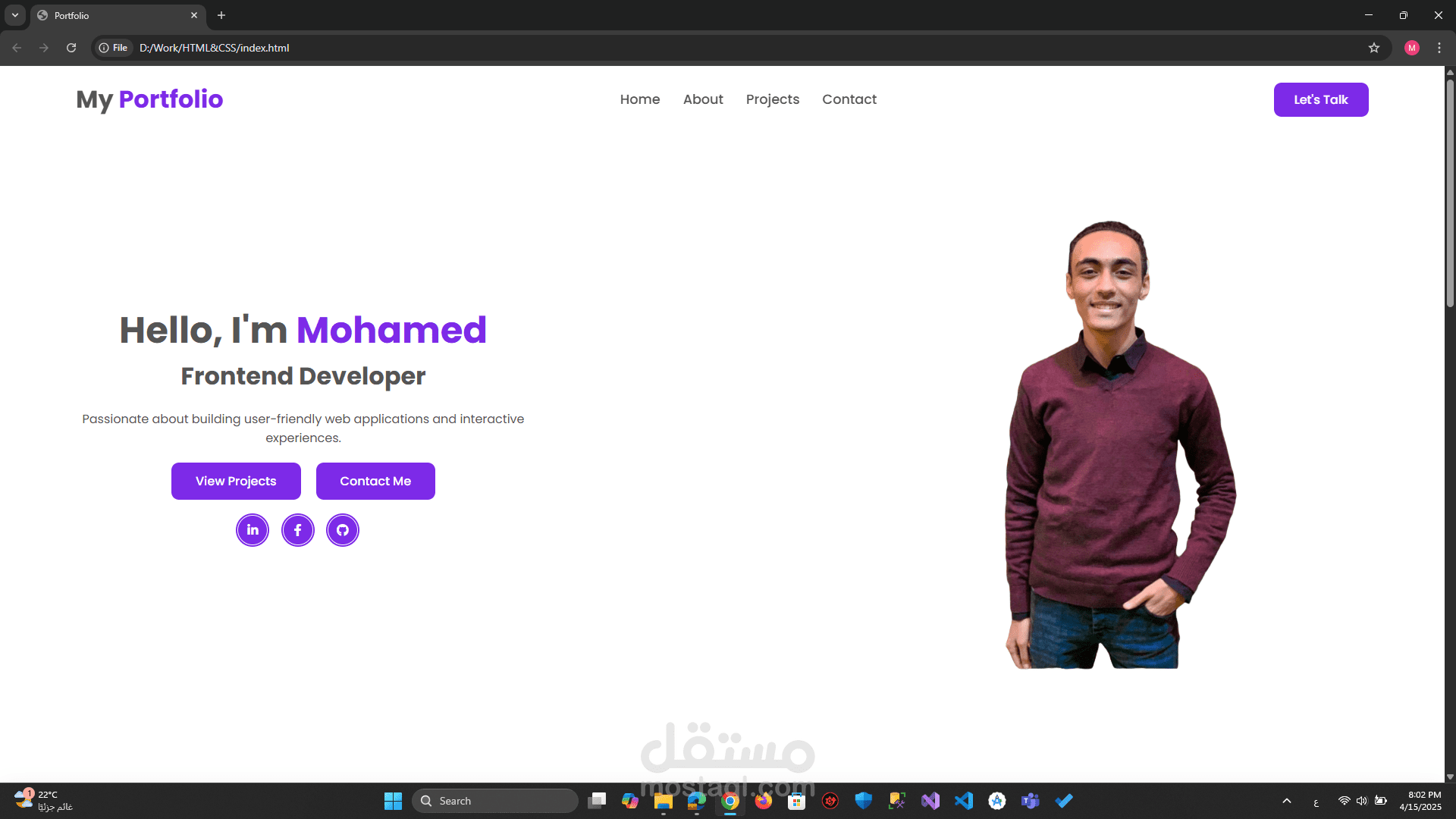Image resolution: width=1456 pixels, height=819 pixels.
Task: Open Copilot on the taskbar
Action: (630, 801)
